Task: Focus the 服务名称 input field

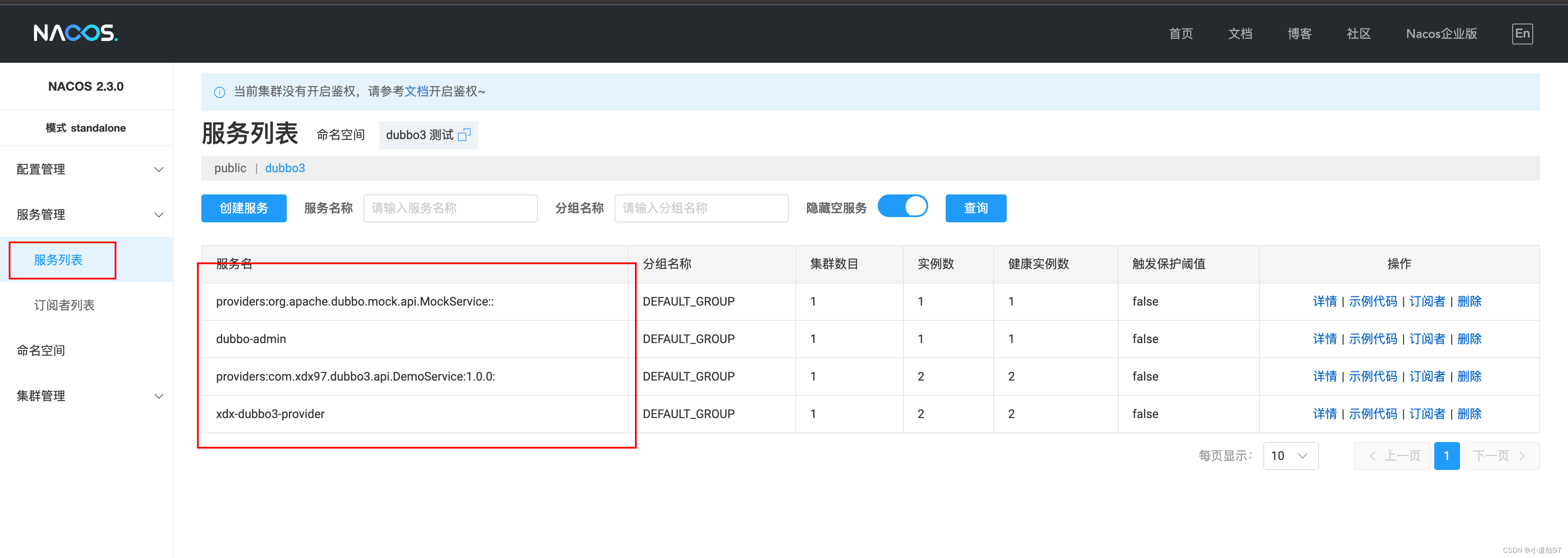Action: click(451, 208)
